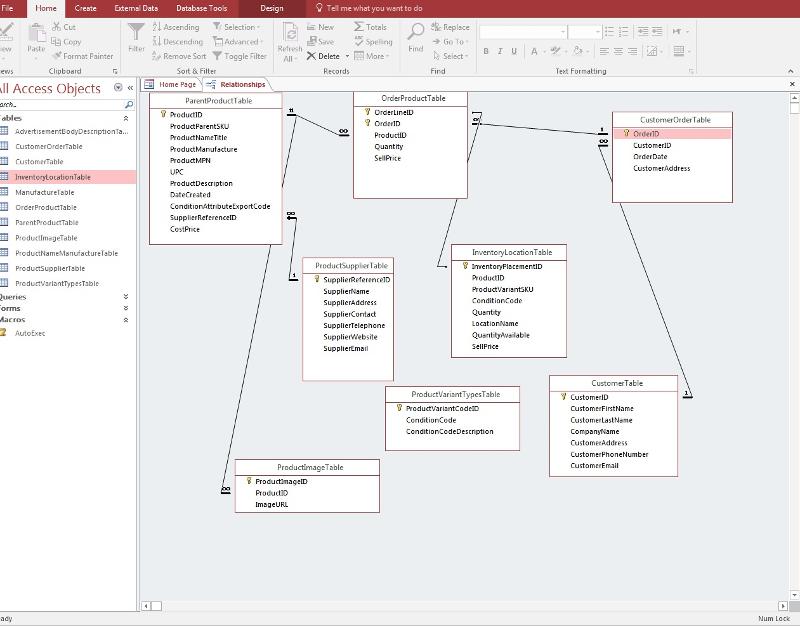This screenshot has height=626, width=800.
Task: Click the Remove Sort icon
Action: 157,56
